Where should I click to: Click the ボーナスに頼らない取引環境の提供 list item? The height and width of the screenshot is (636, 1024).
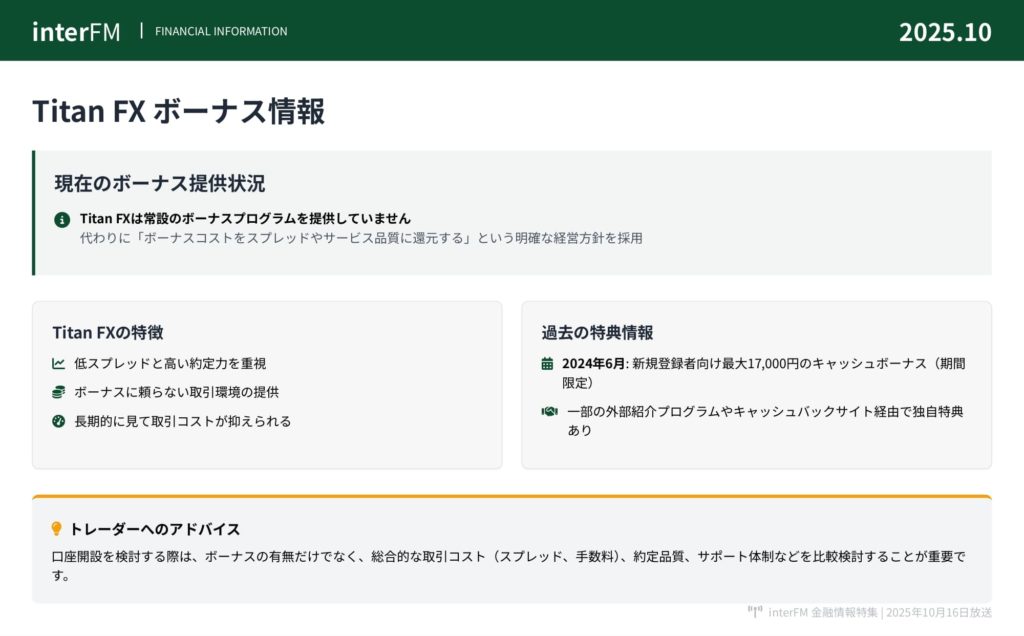click(176, 392)
